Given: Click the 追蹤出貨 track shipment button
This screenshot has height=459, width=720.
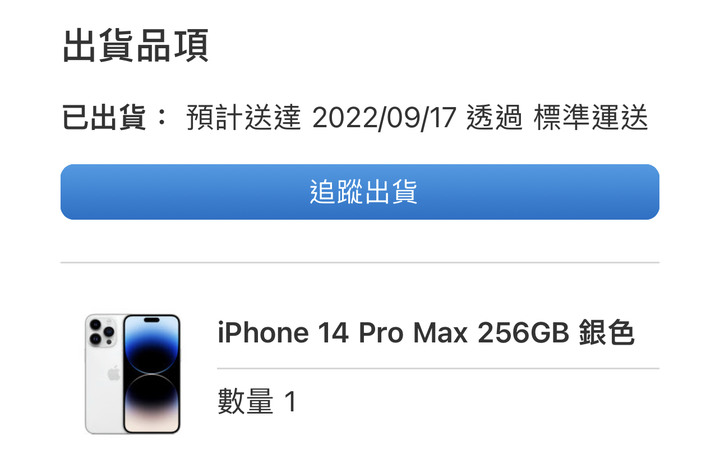Looking at the screenshot, I should (x=360, y=192).
